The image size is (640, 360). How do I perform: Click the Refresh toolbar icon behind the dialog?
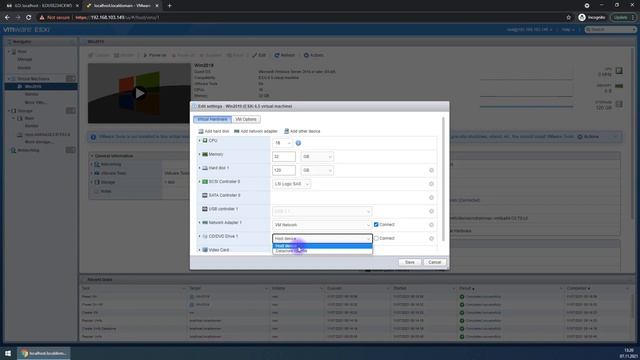coord(277,55)
